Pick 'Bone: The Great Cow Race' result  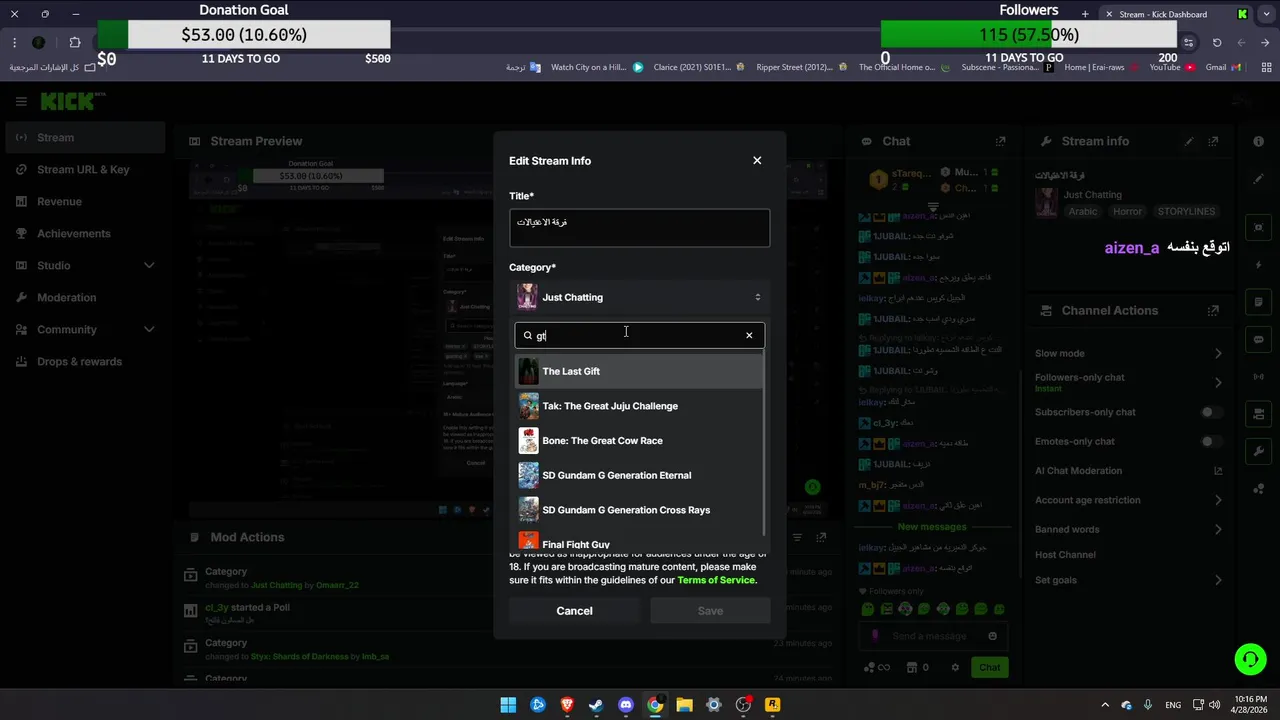[x=639, y=440]
